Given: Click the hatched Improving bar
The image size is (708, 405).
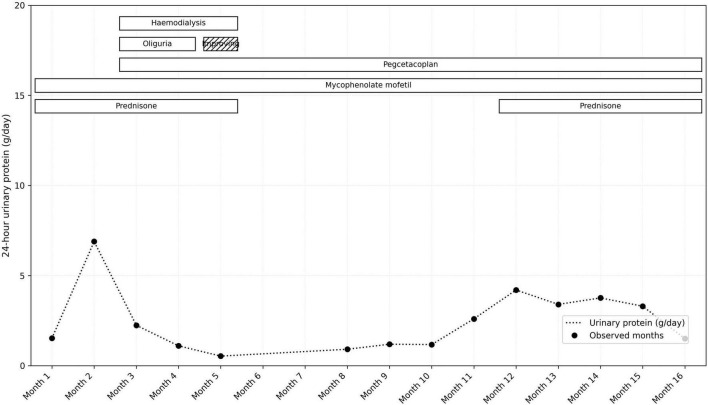Looking at the screenshot, I should coord(220,44).
